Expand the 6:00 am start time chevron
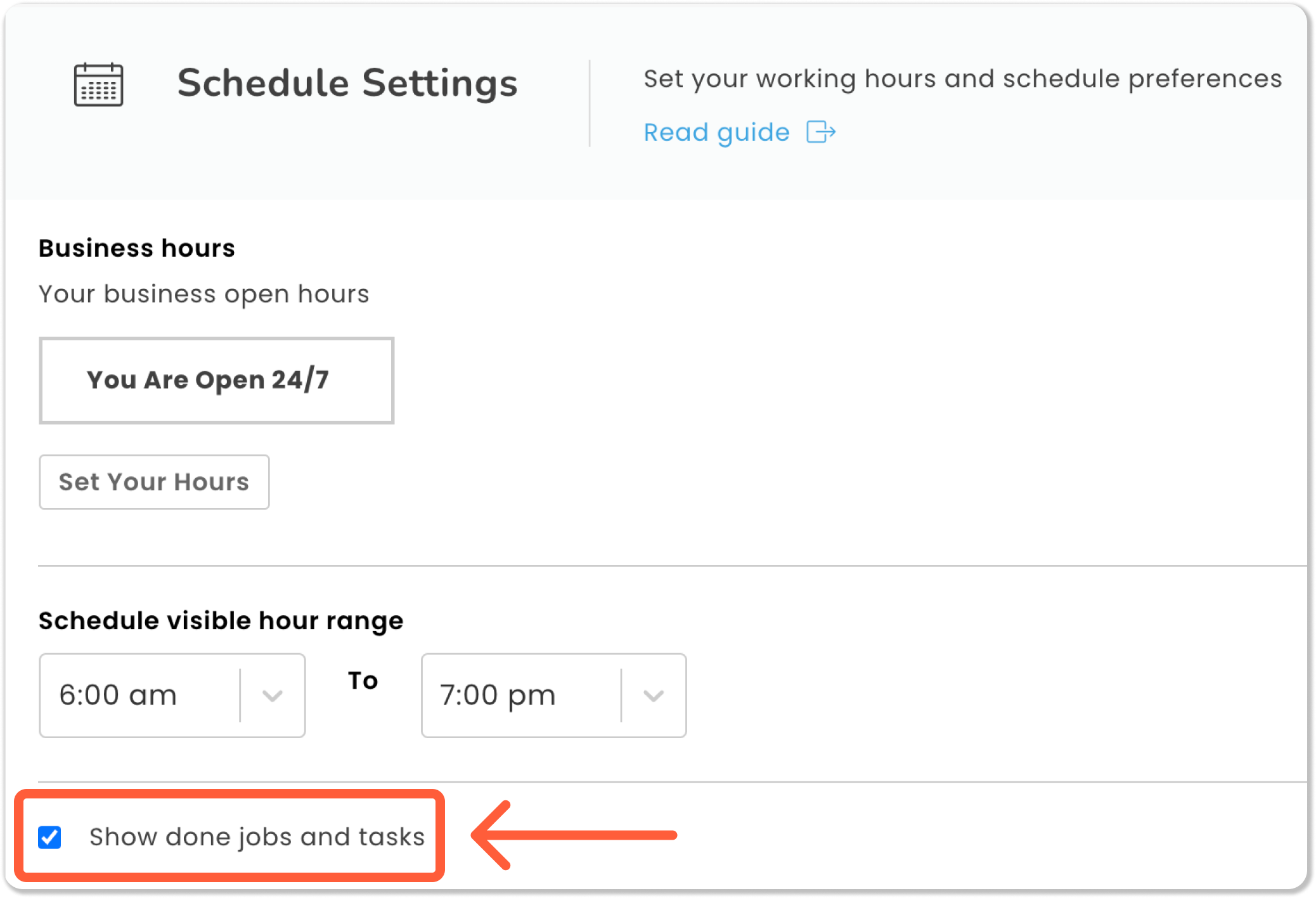Screen dimensions: 1316x898 (273, 696)
